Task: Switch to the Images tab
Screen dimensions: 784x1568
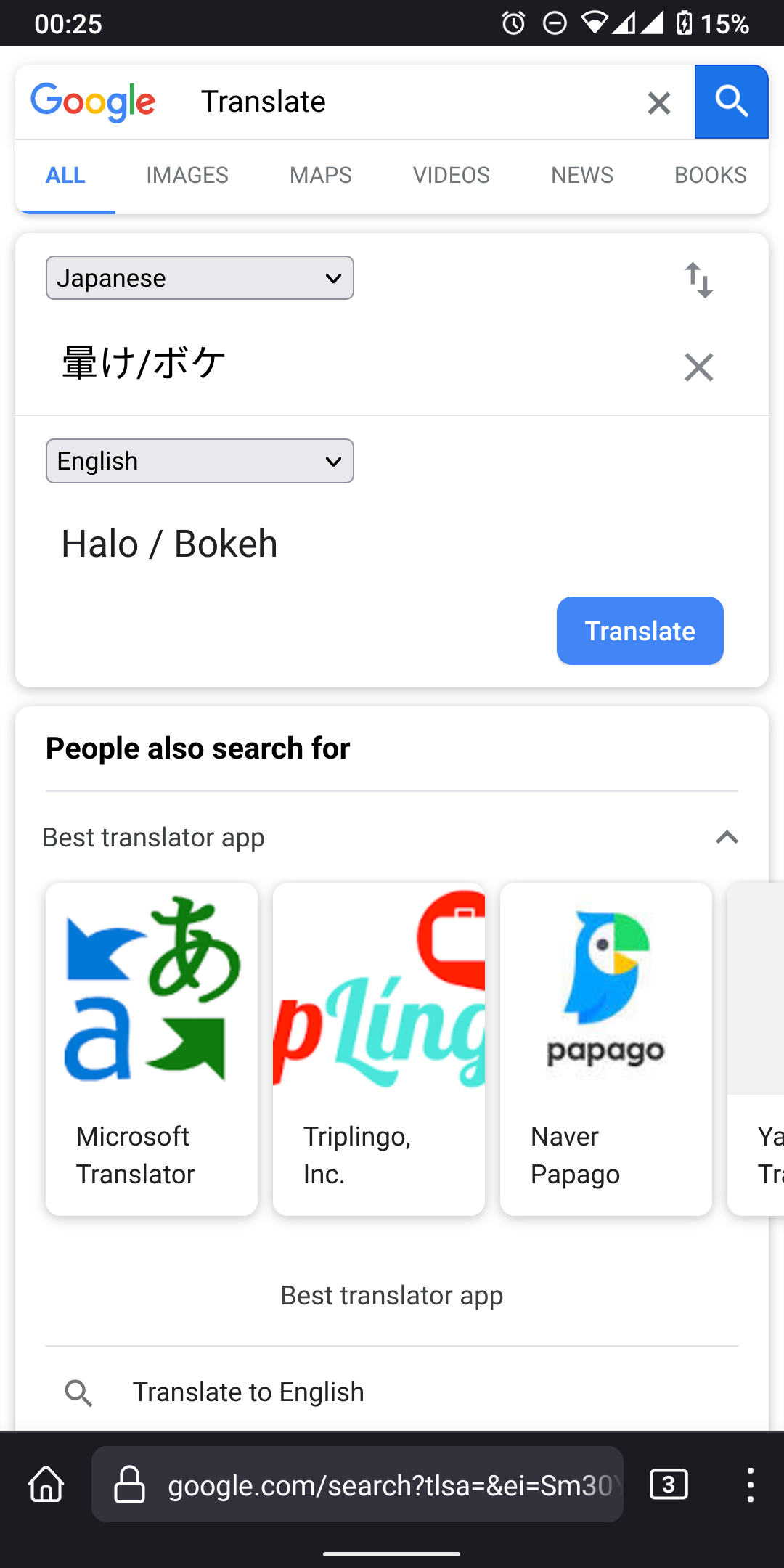Action: point(187,176)
